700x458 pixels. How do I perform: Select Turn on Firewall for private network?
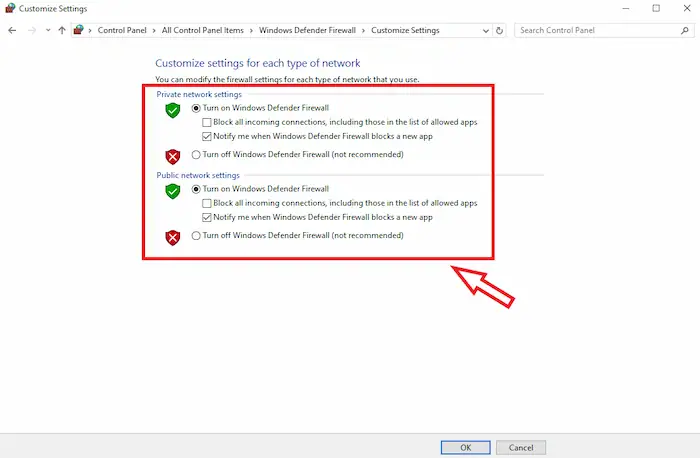coord(196,108)
